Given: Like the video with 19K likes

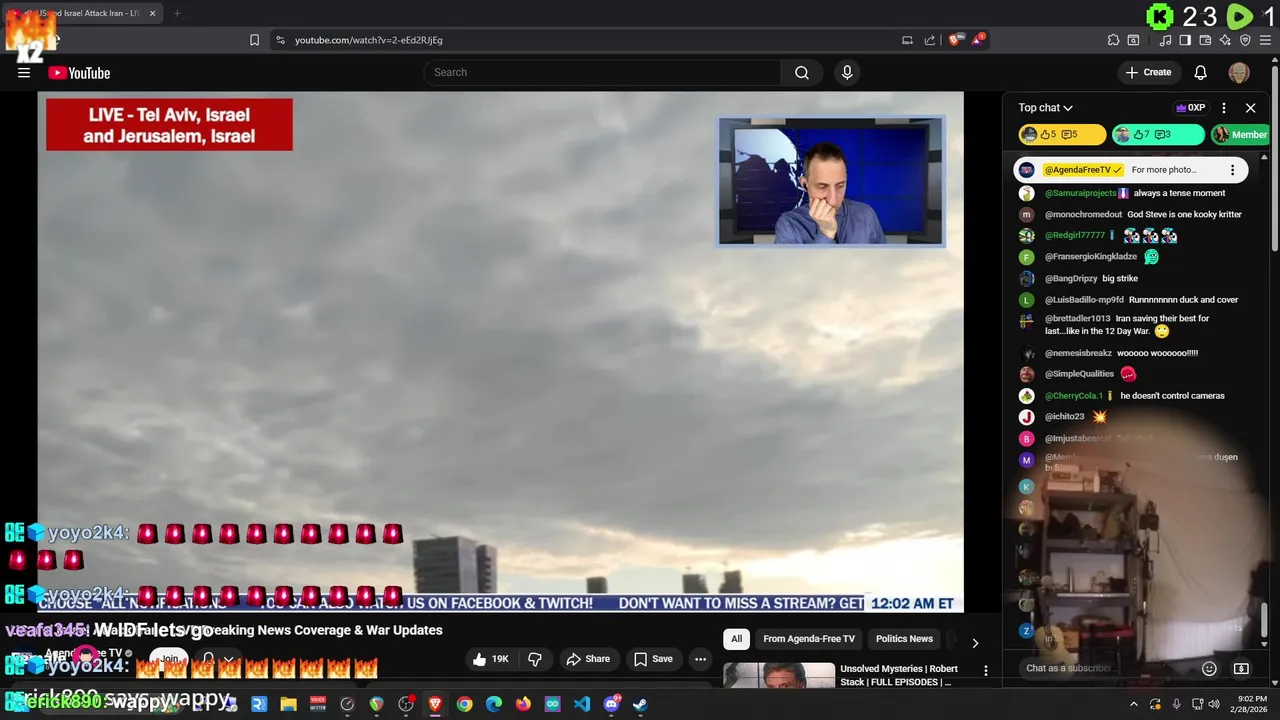Looking at the screenshot, I should [x=491, y=659].
